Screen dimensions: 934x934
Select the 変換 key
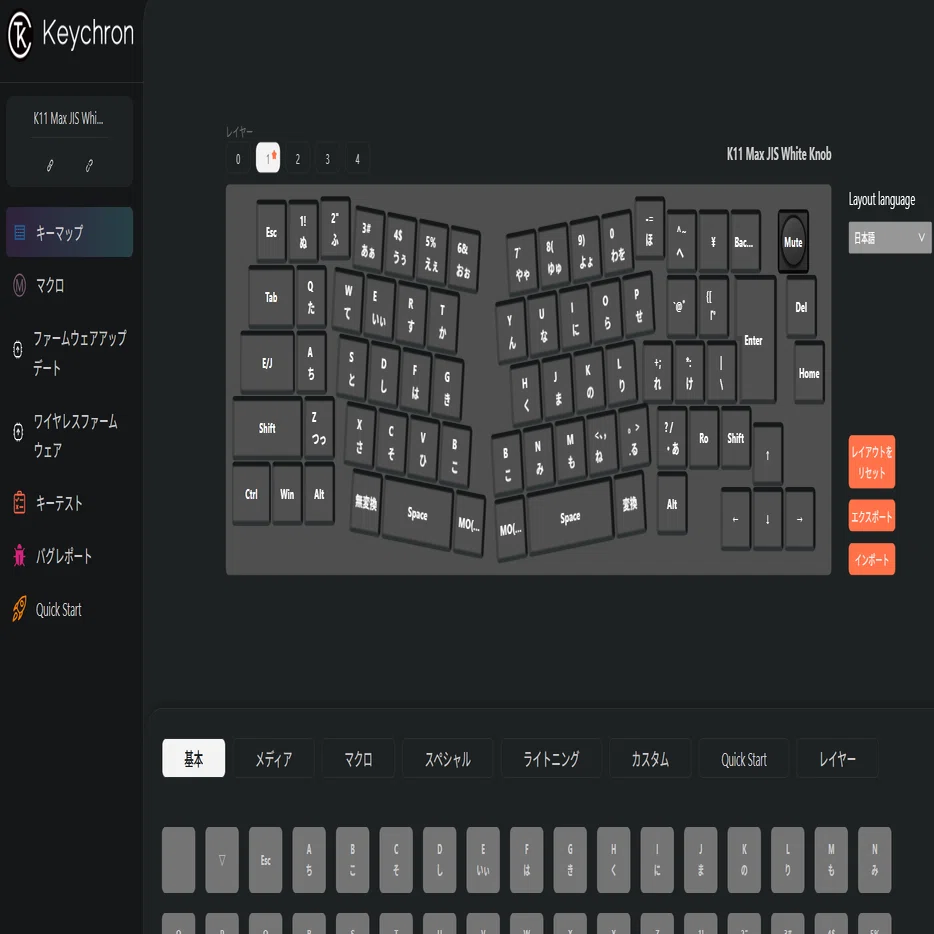pyautogui.click(x=630, y=504)
